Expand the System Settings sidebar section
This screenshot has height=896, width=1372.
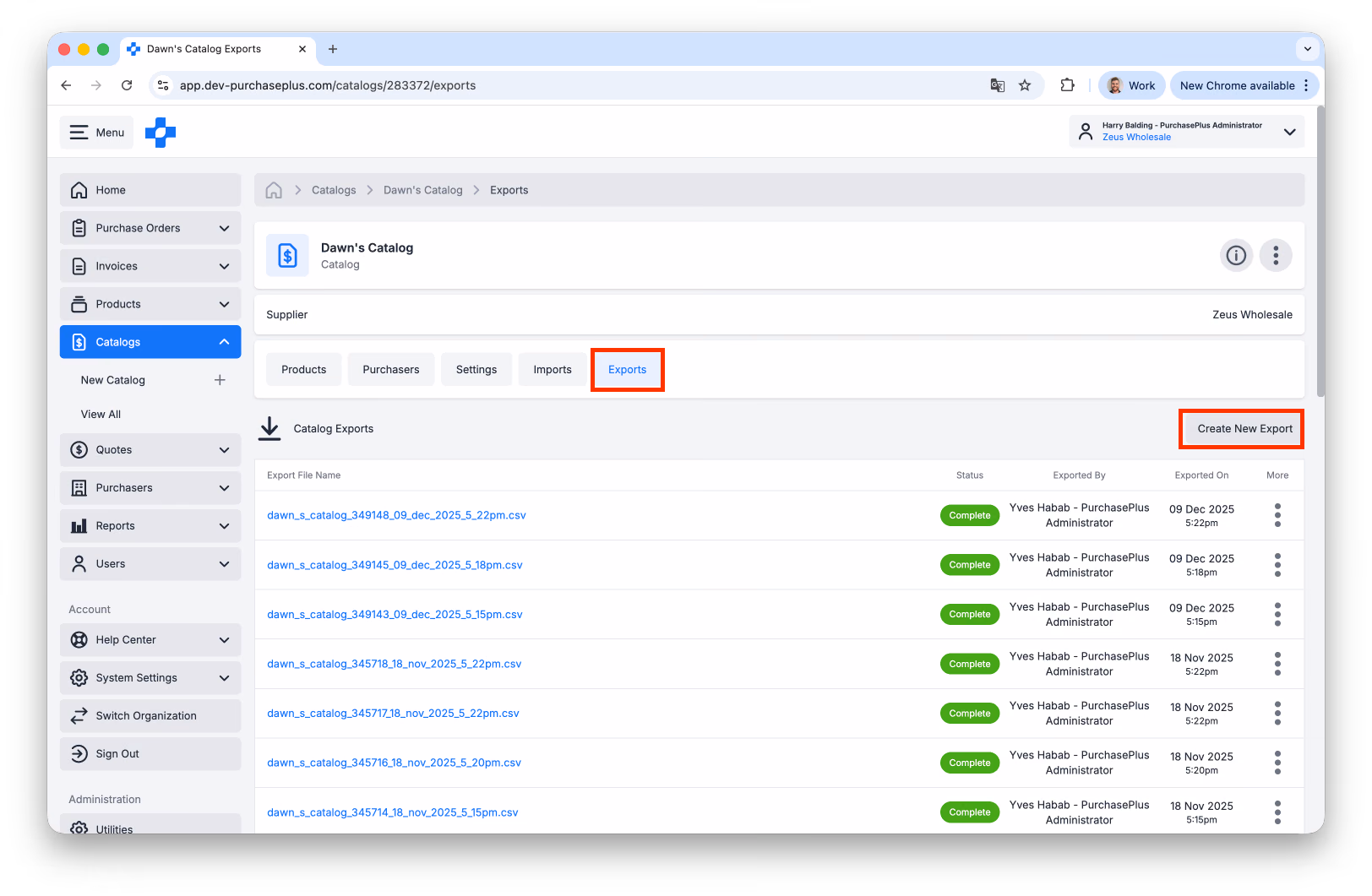(150, 678)
